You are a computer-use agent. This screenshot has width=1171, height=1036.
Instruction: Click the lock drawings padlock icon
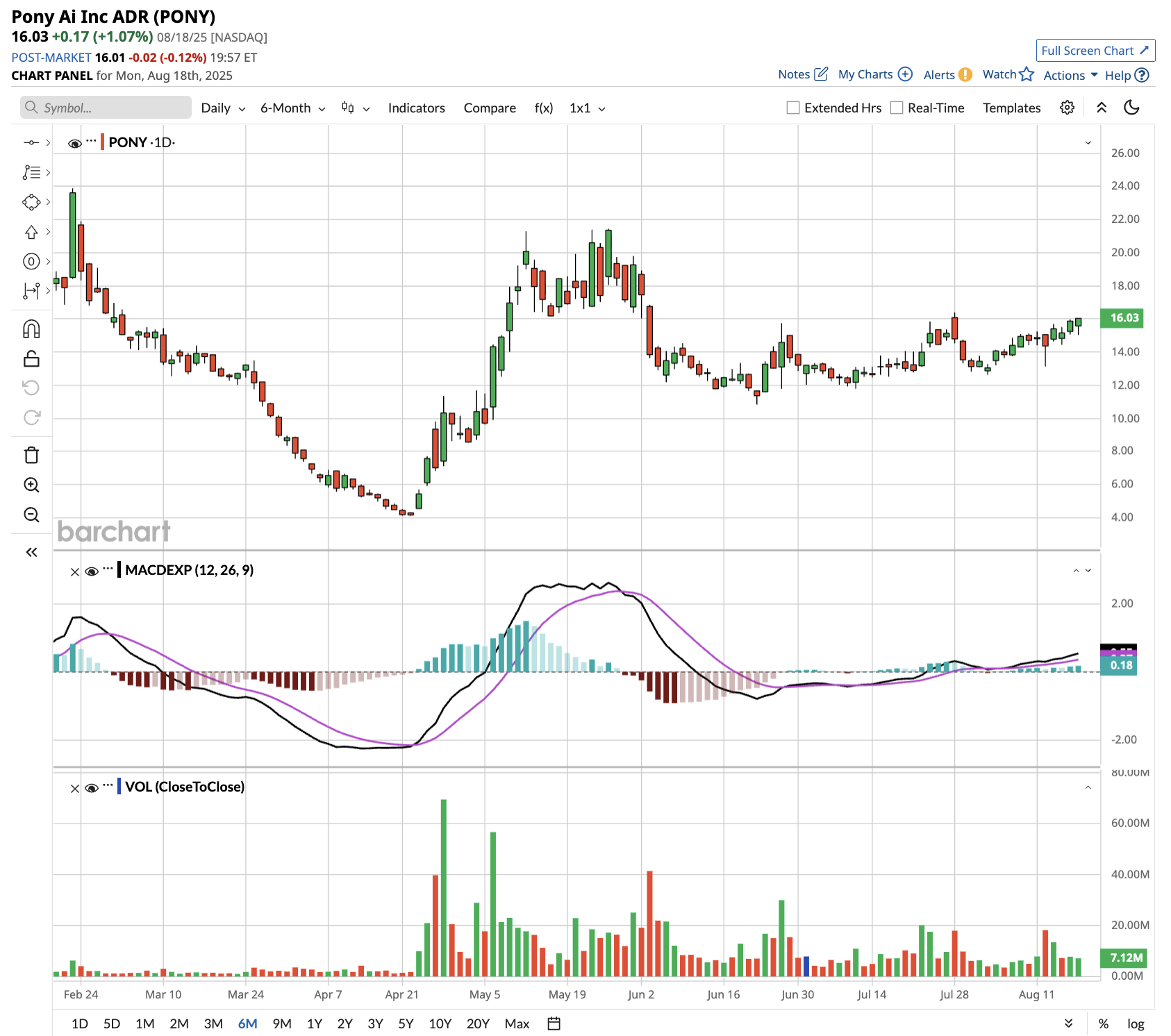pyautogui.click(x=31, y=358)
